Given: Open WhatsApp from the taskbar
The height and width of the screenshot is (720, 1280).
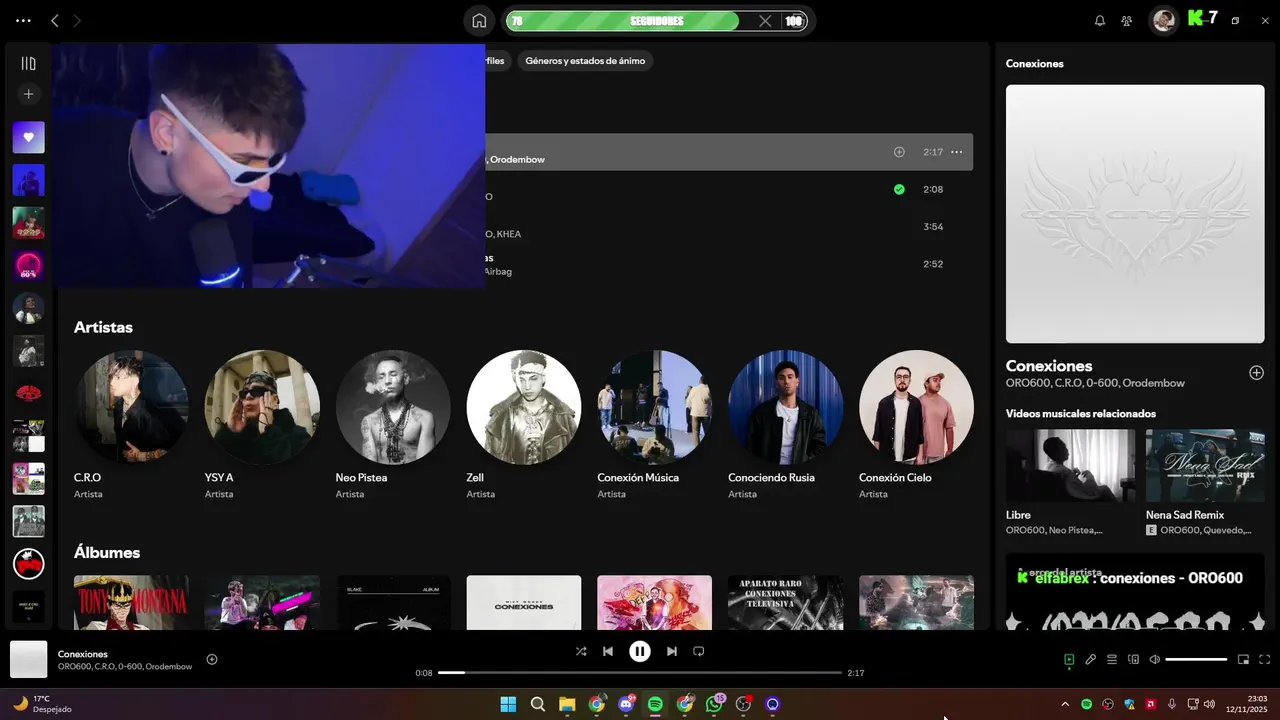Looking at the screenshot, I should (x=714, y=704).
